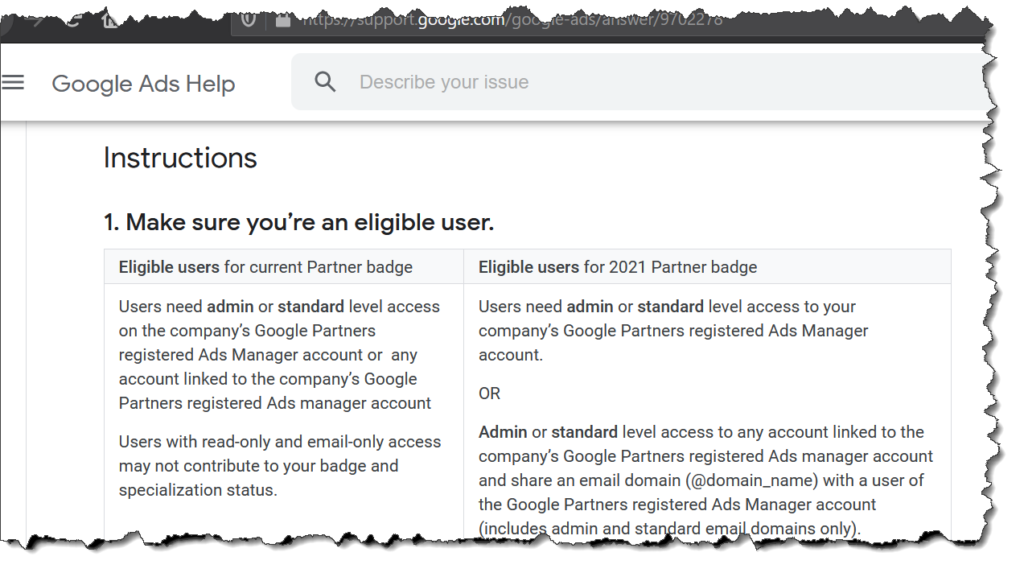The image size is (1024, 581).
Task: Click the '2021 Partner badge' column header
Action: (x=618, y=267)
